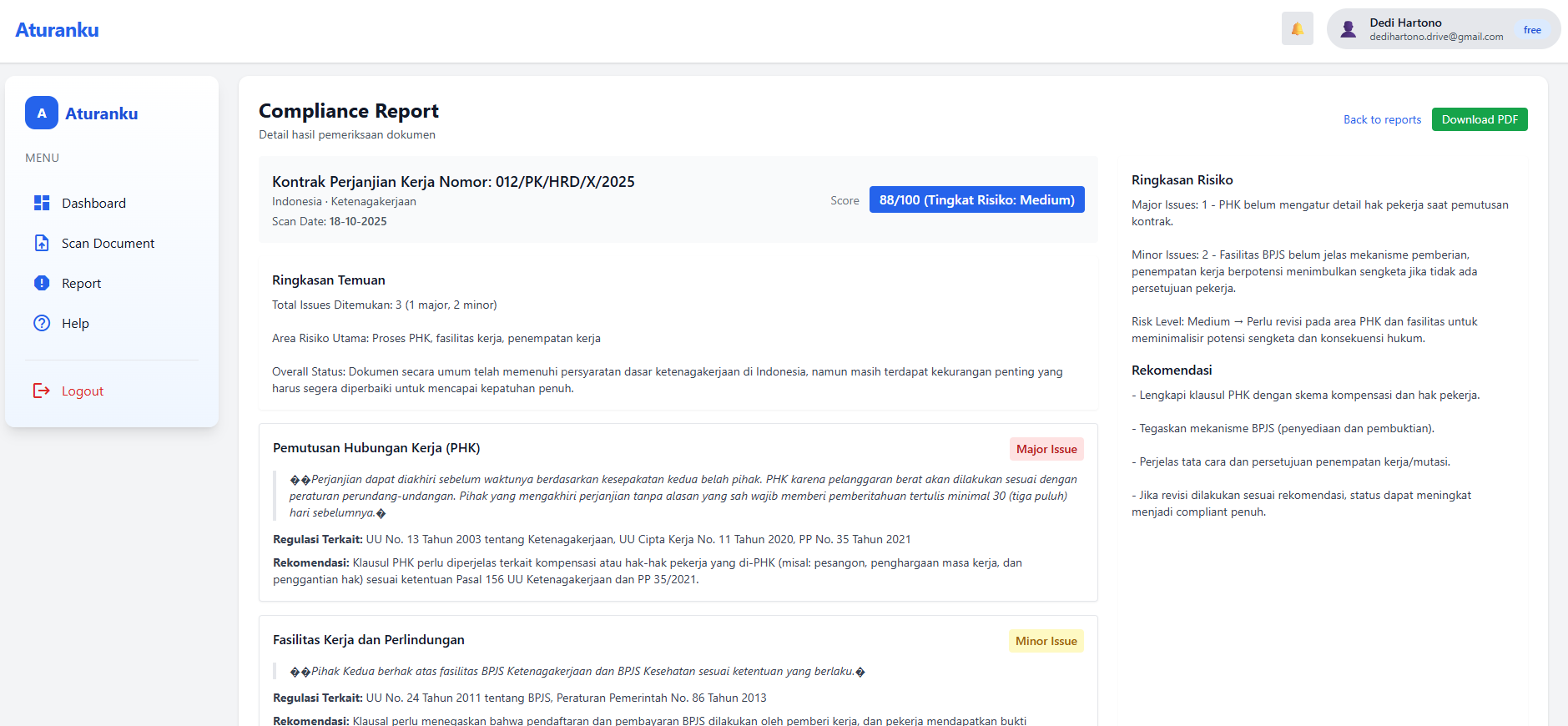Go back to reports list
The height and width of the screenshot is (726, 1568).
click(x=1382, y=119)
